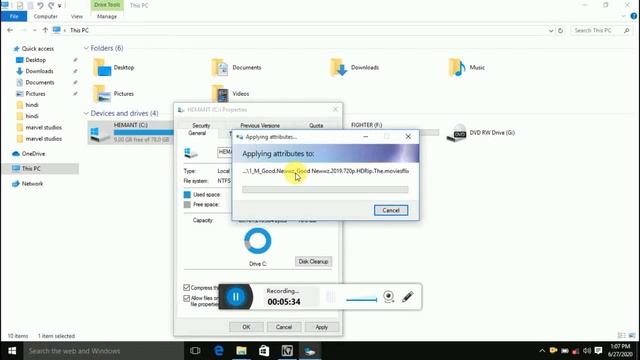
Task: Click OK in the HEMANT (C:) Properties dialog
Action: (246, 327)
